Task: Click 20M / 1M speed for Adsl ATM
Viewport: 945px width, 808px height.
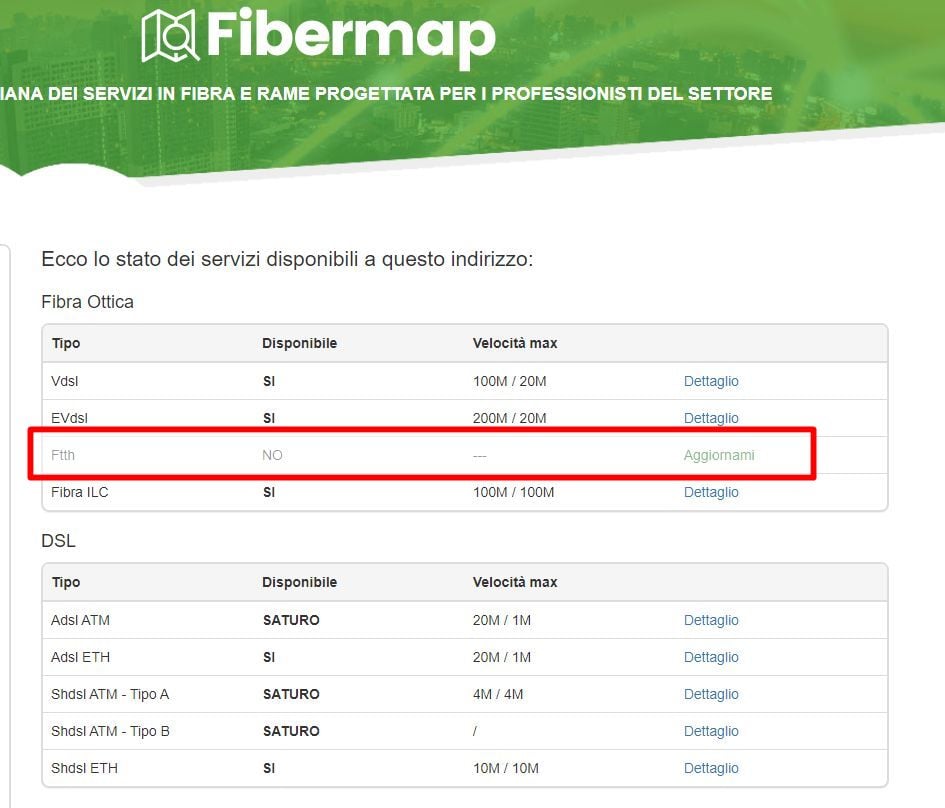Action: (x=501, y=621)
